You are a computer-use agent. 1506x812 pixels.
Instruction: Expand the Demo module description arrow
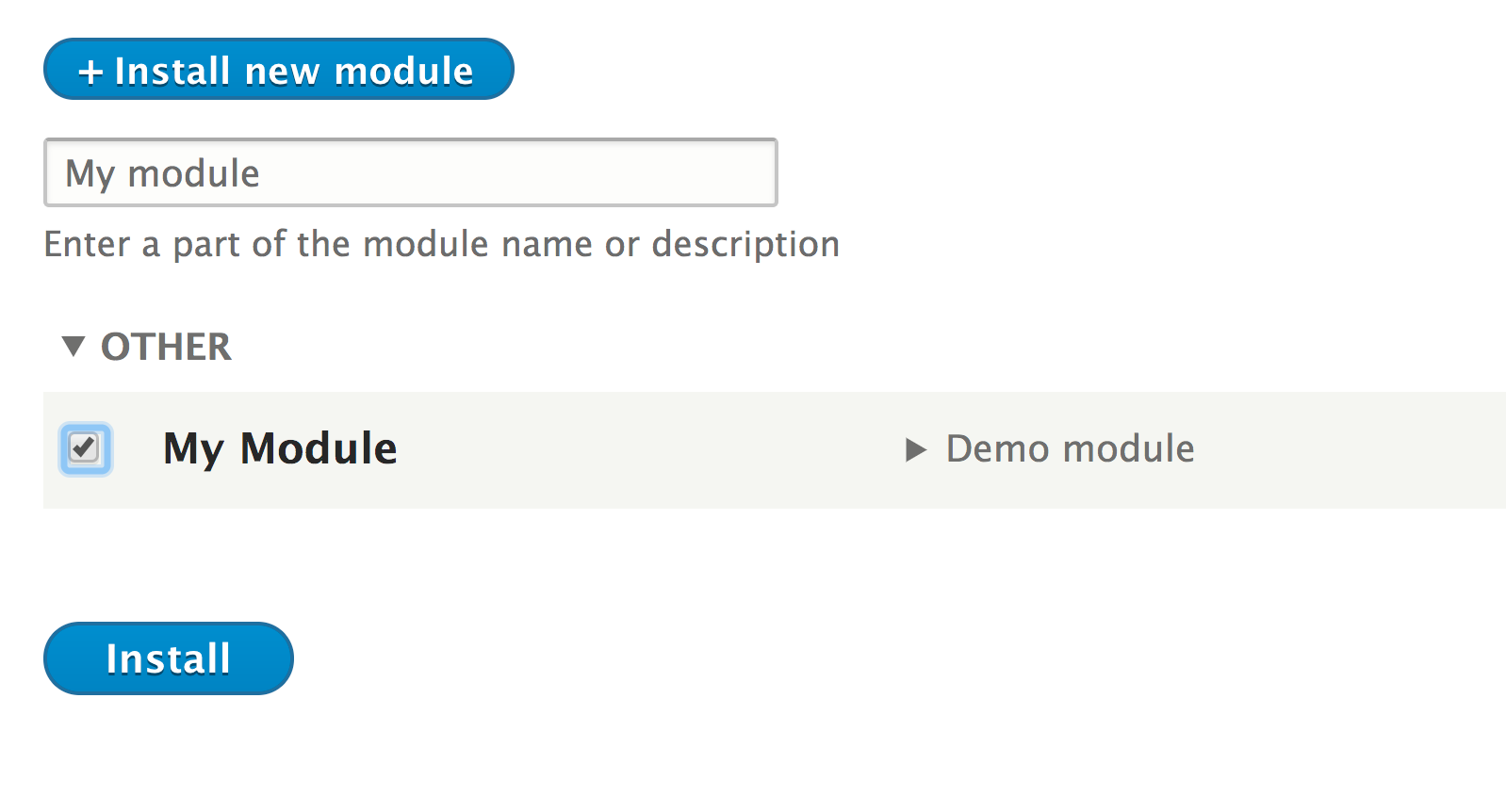pos(915,449)
